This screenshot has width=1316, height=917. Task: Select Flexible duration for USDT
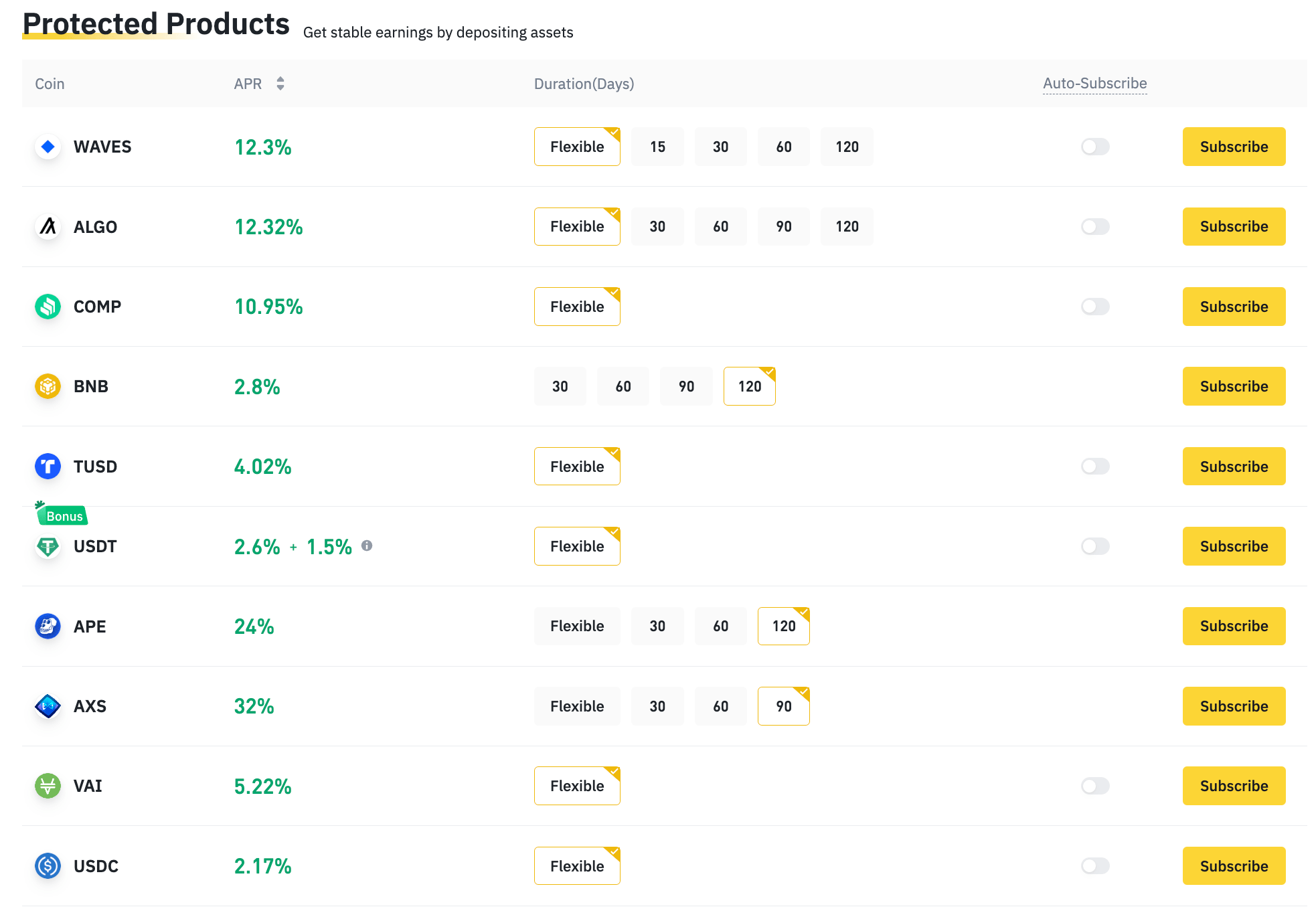pos(577,546)
